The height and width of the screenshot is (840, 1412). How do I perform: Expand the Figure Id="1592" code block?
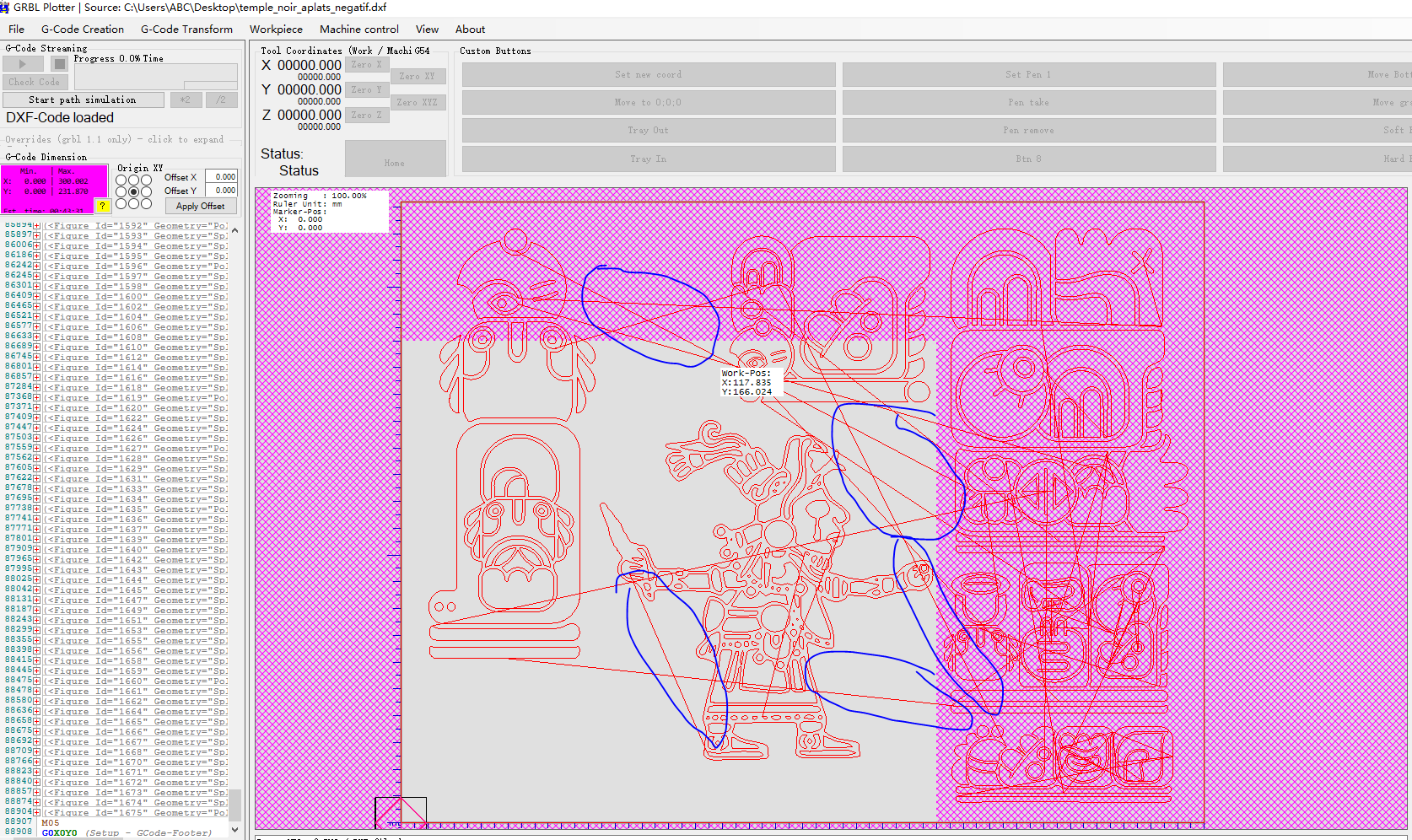coord(37,226)
